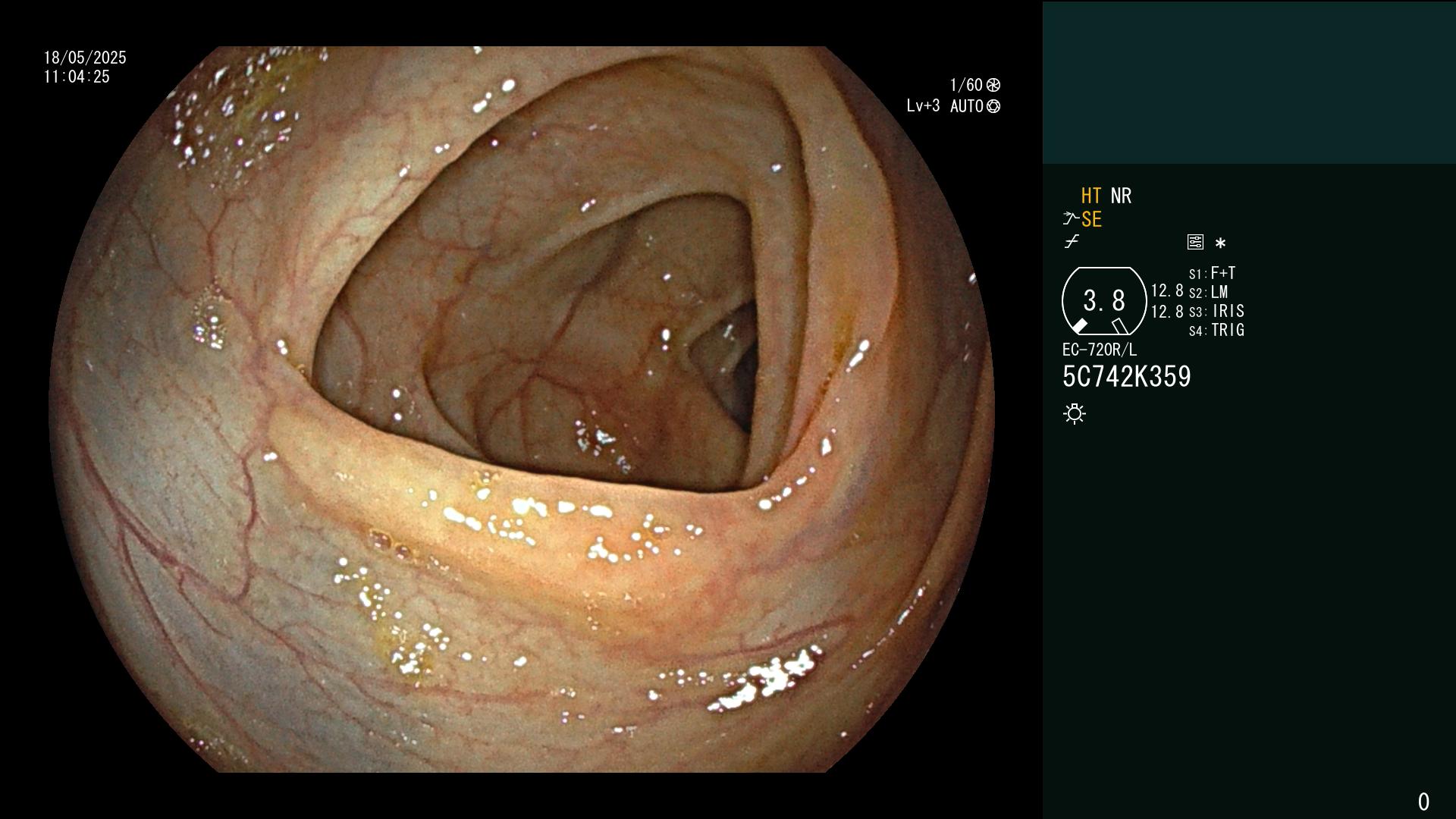Viewport: 1456px width, 819px height.
Task: Click the live endoscopic image view
Action: [x=522, y=409]
